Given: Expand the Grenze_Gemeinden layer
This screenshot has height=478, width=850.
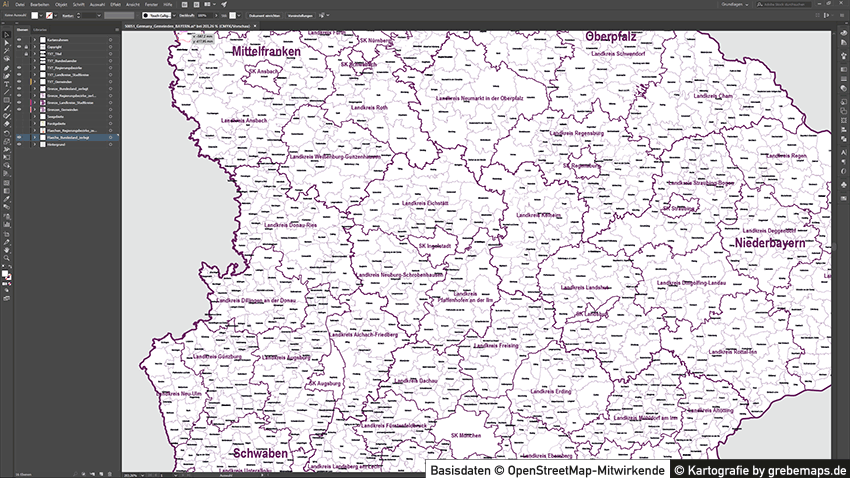Looking at the screenshot, I should click(x=35, y=109).
